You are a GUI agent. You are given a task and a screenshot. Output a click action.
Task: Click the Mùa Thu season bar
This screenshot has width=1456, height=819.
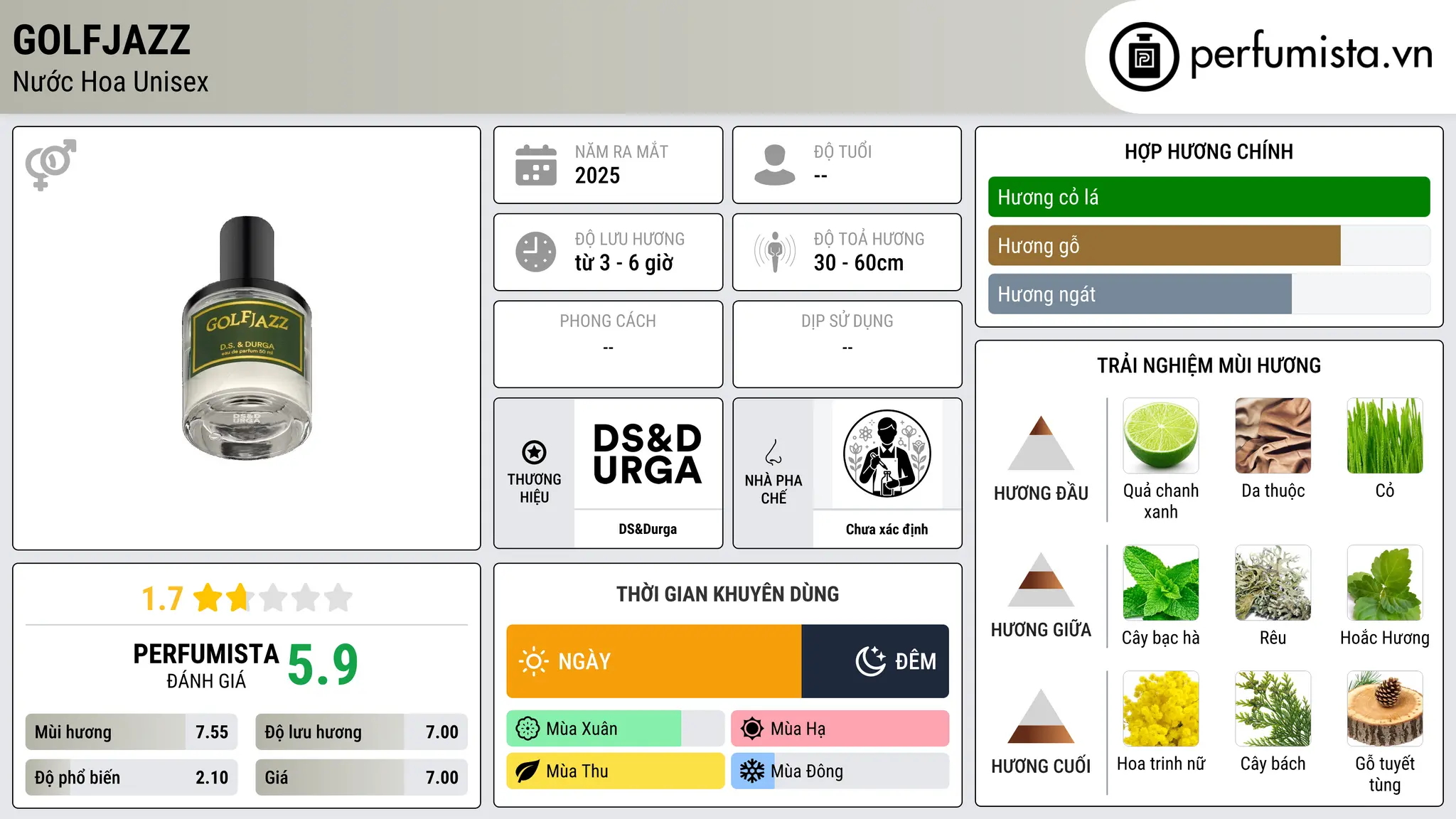[616, 771]
